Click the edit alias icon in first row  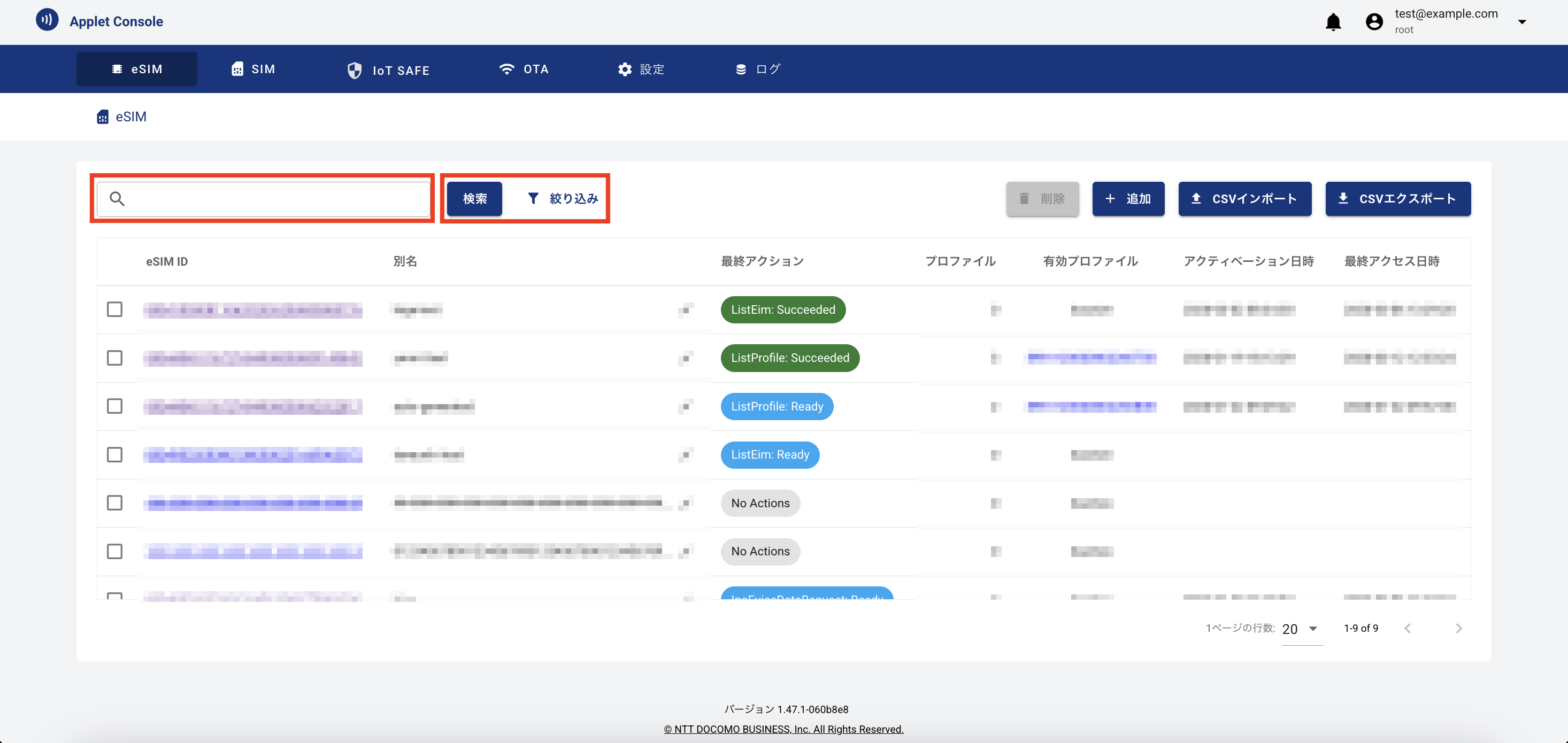686,309
